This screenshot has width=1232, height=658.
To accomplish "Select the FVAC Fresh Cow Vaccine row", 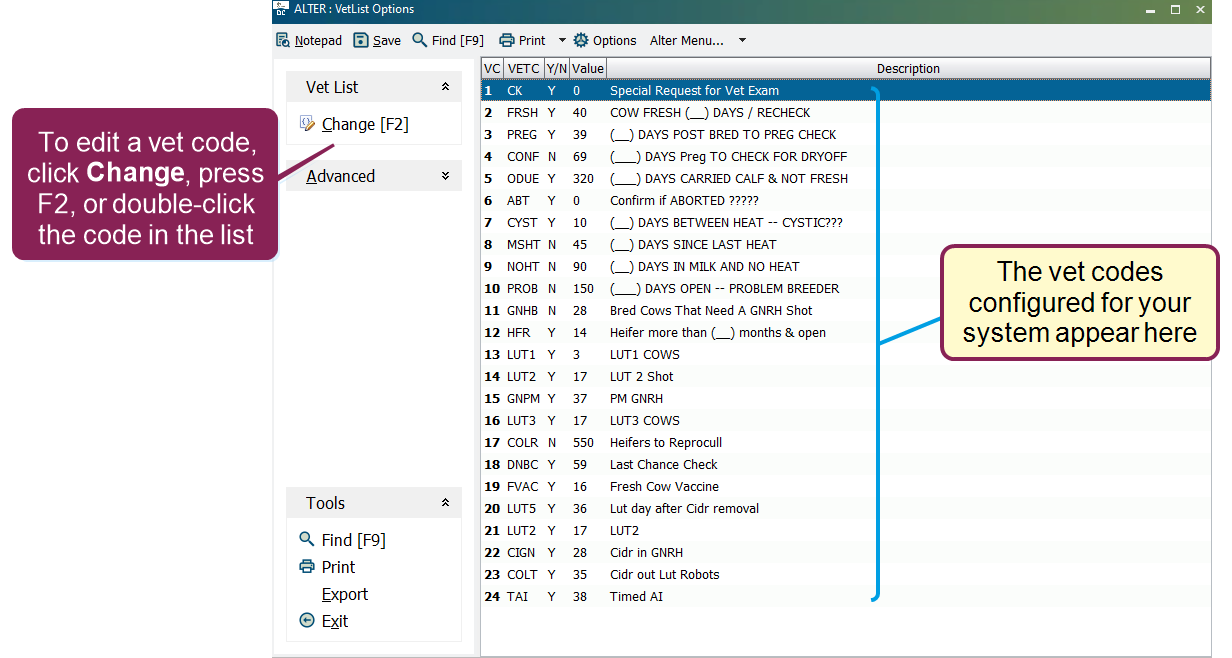I will 845,487.
